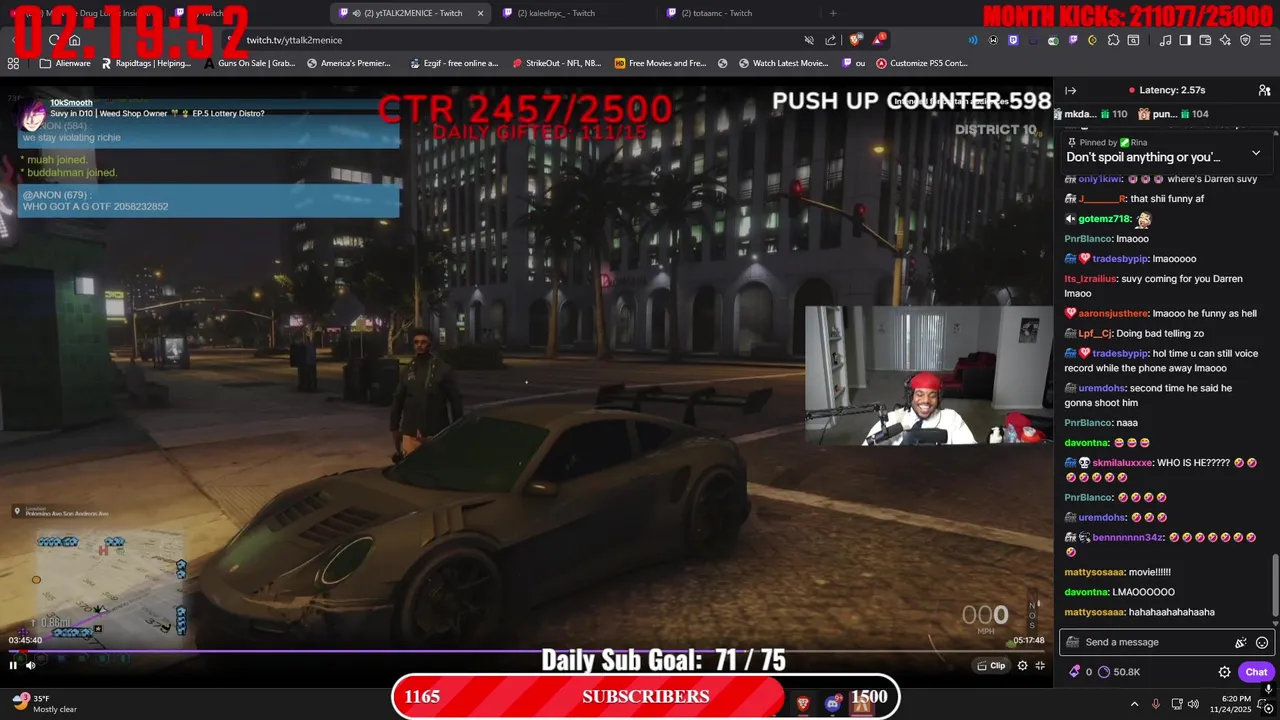Image resolution: width=1280 pixels, height=720 pixels.
Task: Toggle the browser sidebar panel icon
Action: pos(1185,40)
